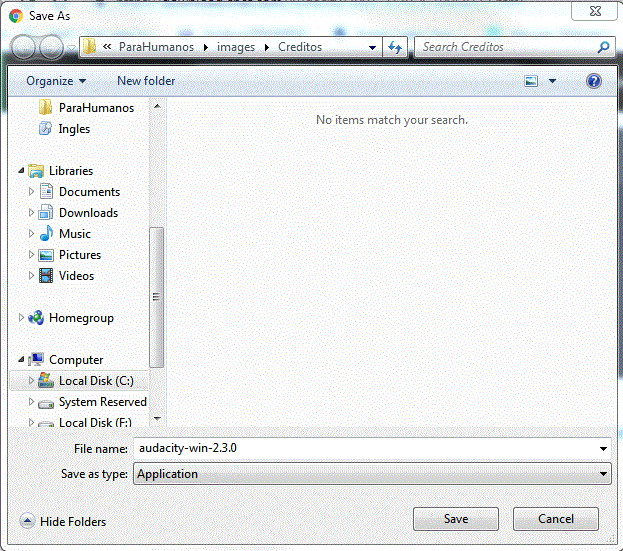
Task: Select ParaHumanos folder in navigation pane
Action: [86, 108]
